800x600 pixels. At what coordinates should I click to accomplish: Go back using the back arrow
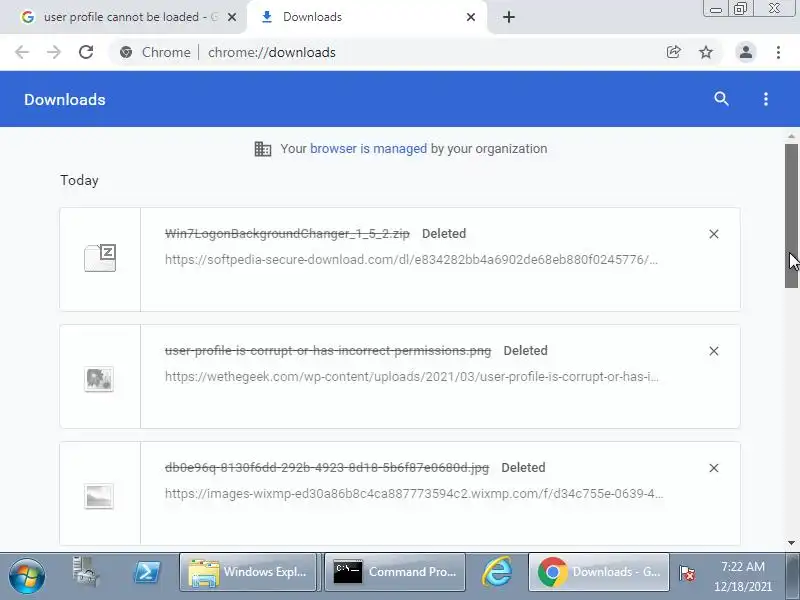pos(22,52)
